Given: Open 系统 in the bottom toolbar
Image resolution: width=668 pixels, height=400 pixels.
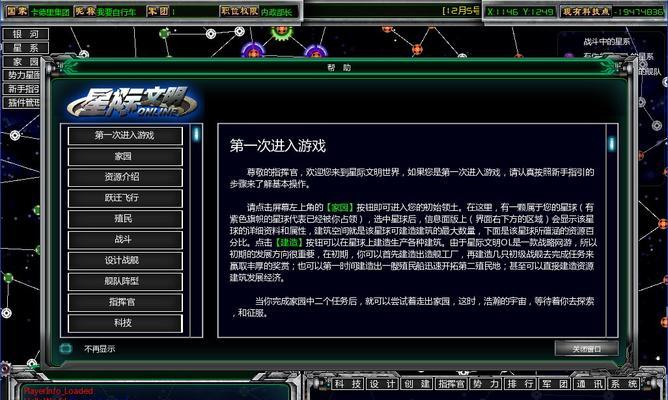Looking at the screenshot, I should 624,384.
